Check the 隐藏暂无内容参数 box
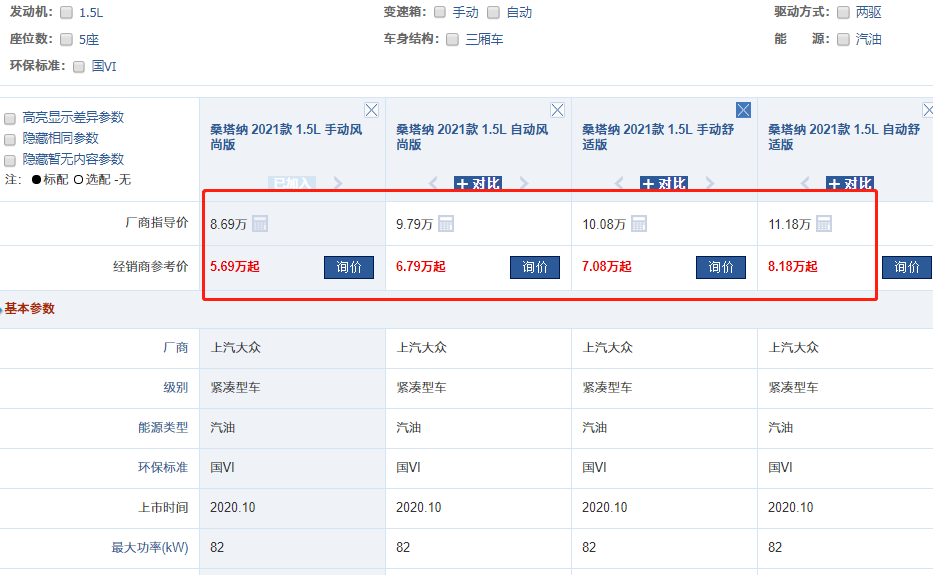This screenshot has height=575, width=933. (10, 160)
